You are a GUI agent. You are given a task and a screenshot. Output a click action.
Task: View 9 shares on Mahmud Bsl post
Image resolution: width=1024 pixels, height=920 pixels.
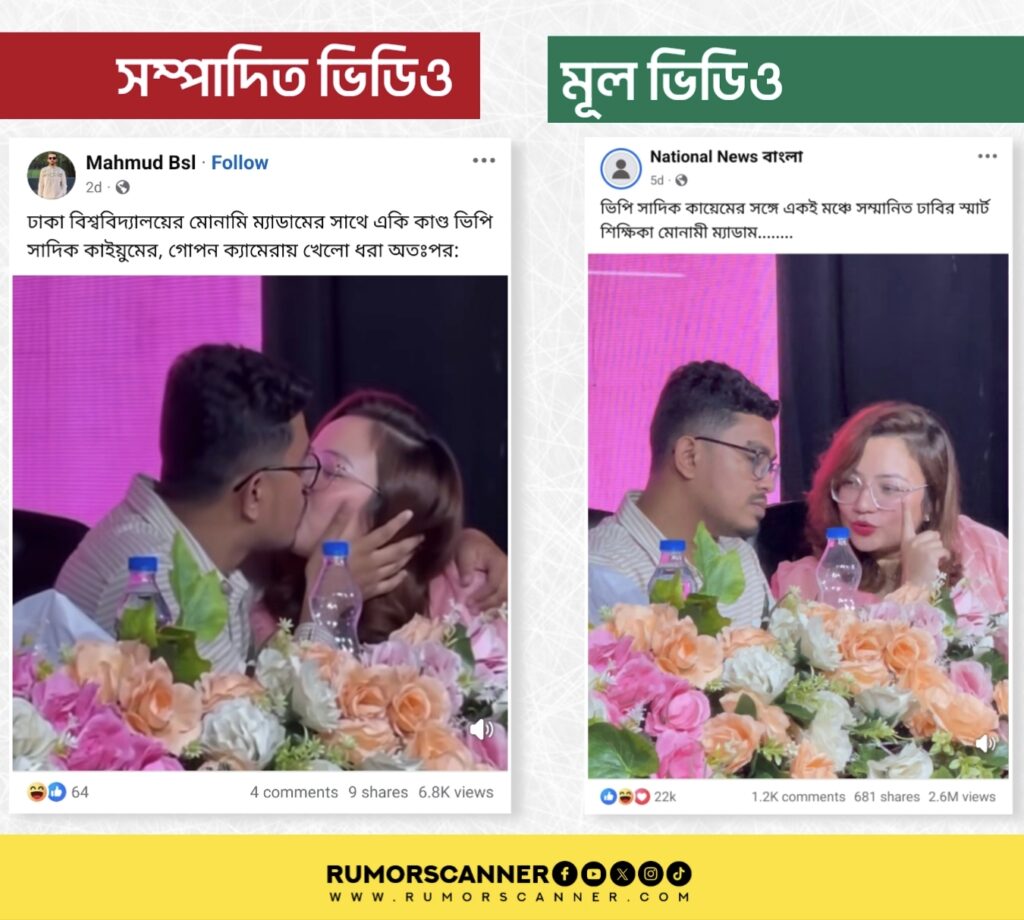[377, 792]
